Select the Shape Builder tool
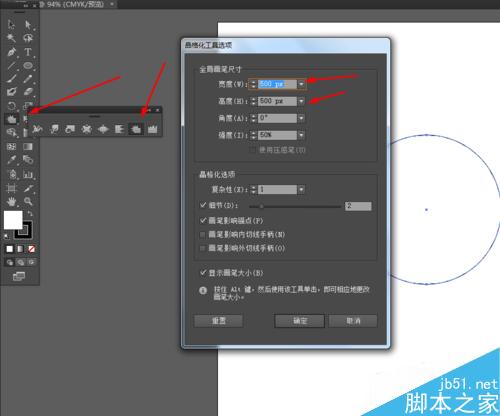Image resolution: width=500 pixels, height=416 pixels. [11, 132]
